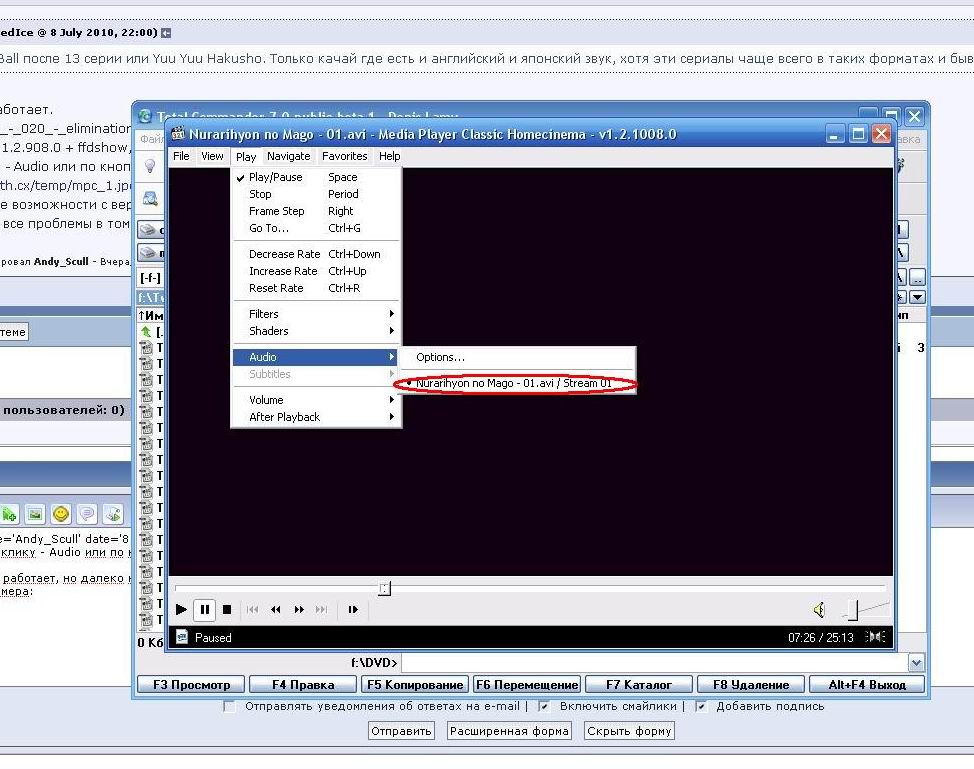
Task: Click the Total Commander title bar icon
Action: pos(145,116)
